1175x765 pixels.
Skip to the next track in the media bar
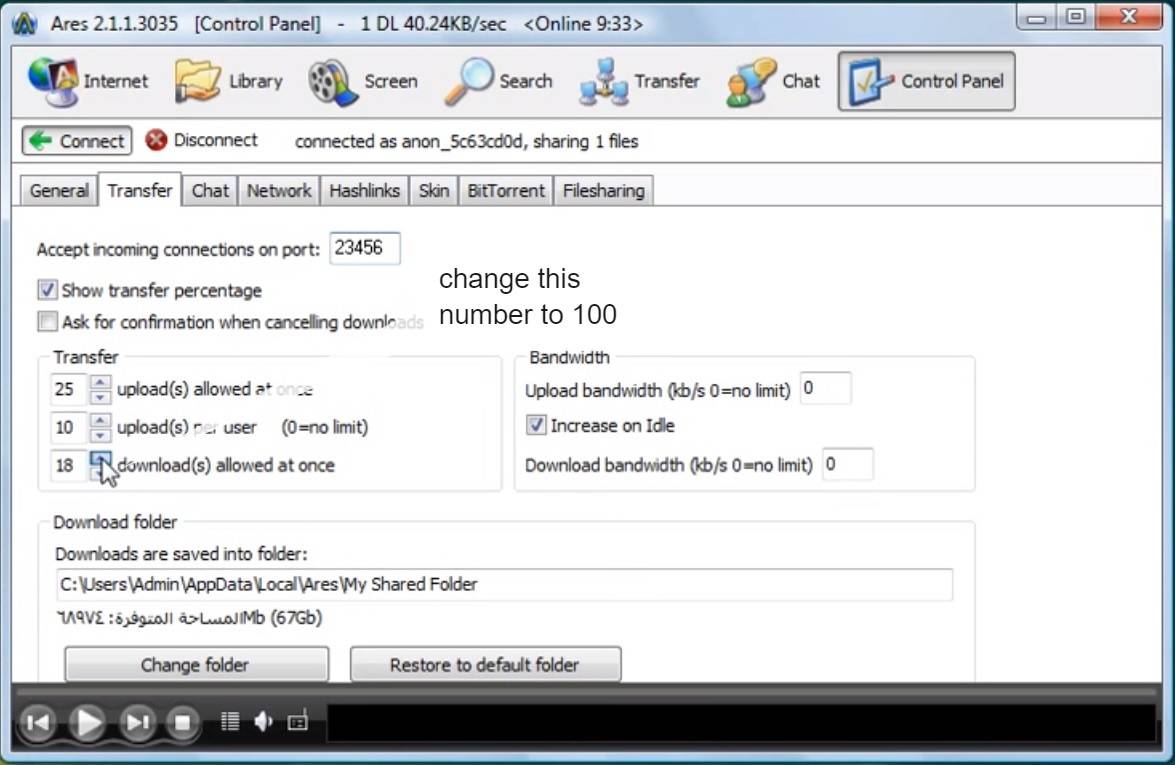click(138, 722)
